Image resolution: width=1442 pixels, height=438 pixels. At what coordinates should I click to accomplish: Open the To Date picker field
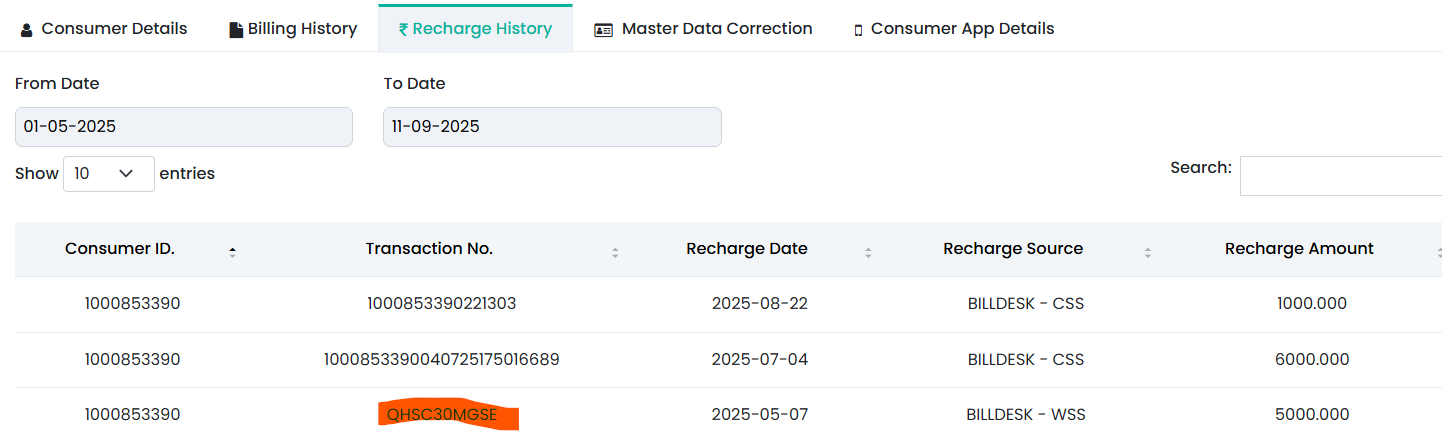[552, 127]
